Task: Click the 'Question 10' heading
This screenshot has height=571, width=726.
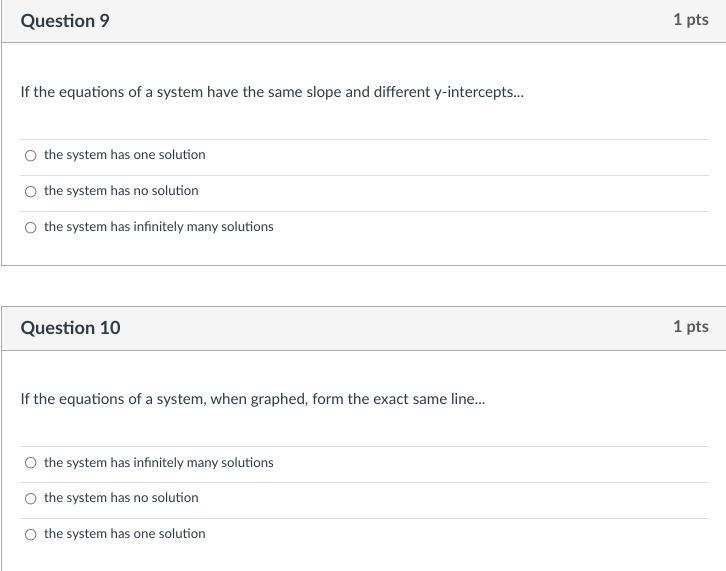Action: point(70,328)
